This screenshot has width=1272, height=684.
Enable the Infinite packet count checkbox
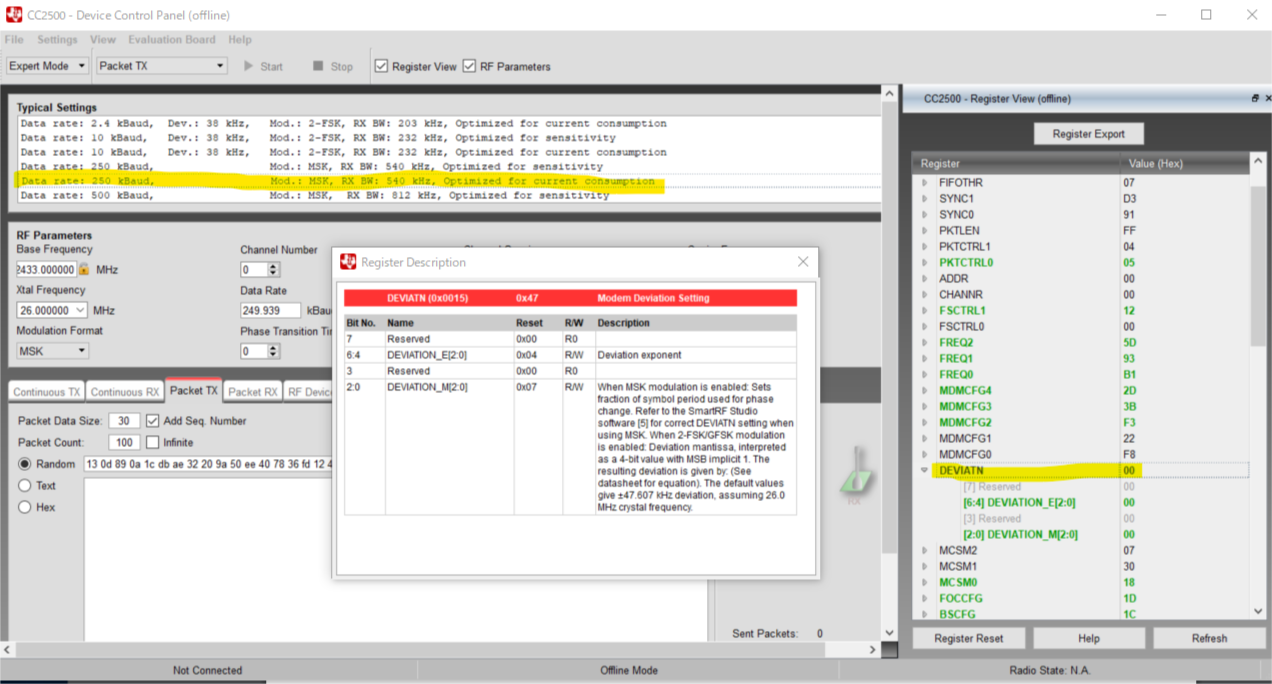coord(153,442)
